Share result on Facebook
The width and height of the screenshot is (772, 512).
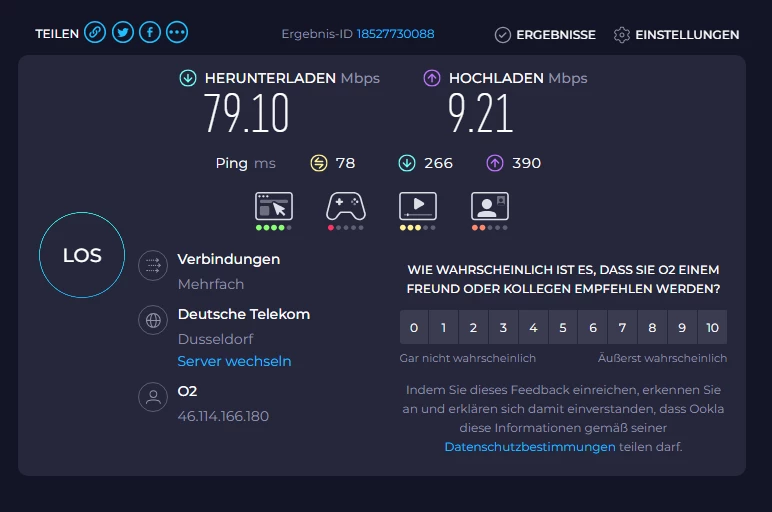(x=150, y=32)
